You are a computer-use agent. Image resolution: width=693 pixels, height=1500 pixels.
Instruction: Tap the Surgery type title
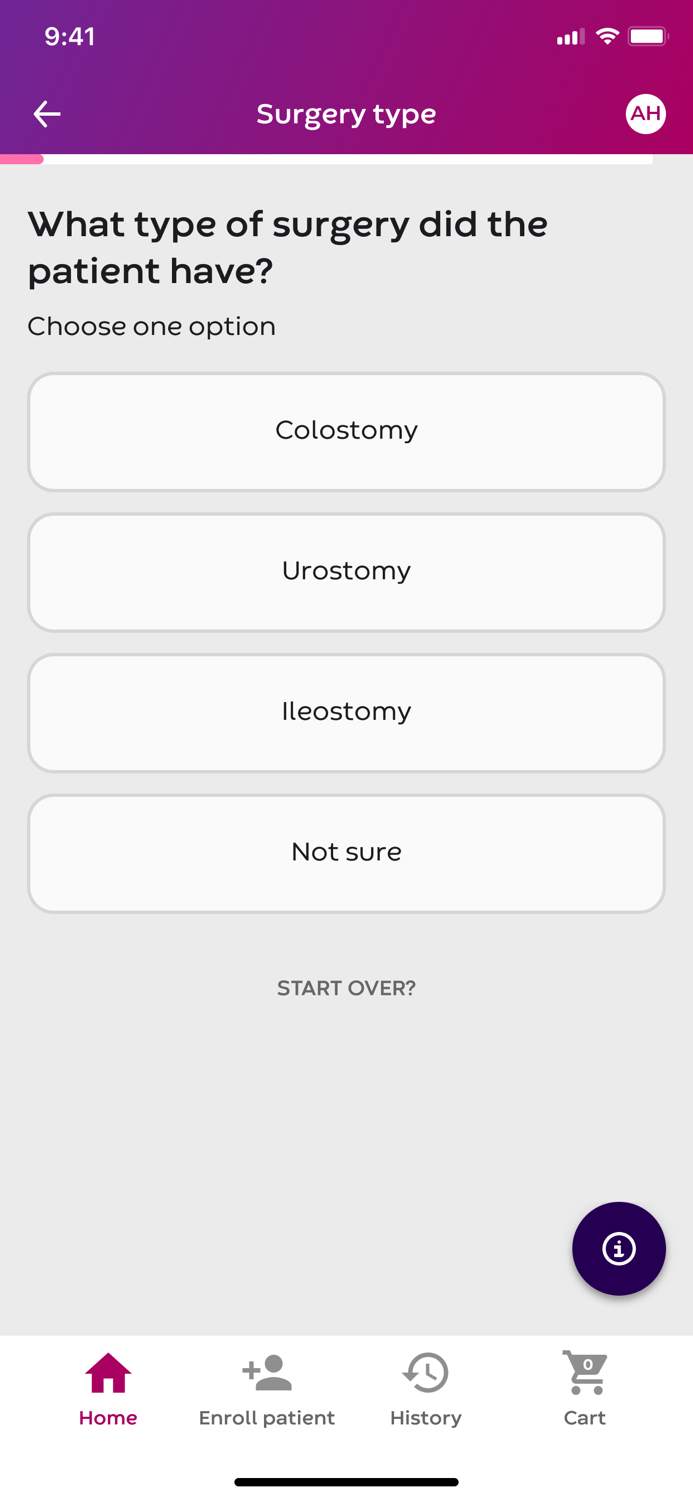point(346,114)
